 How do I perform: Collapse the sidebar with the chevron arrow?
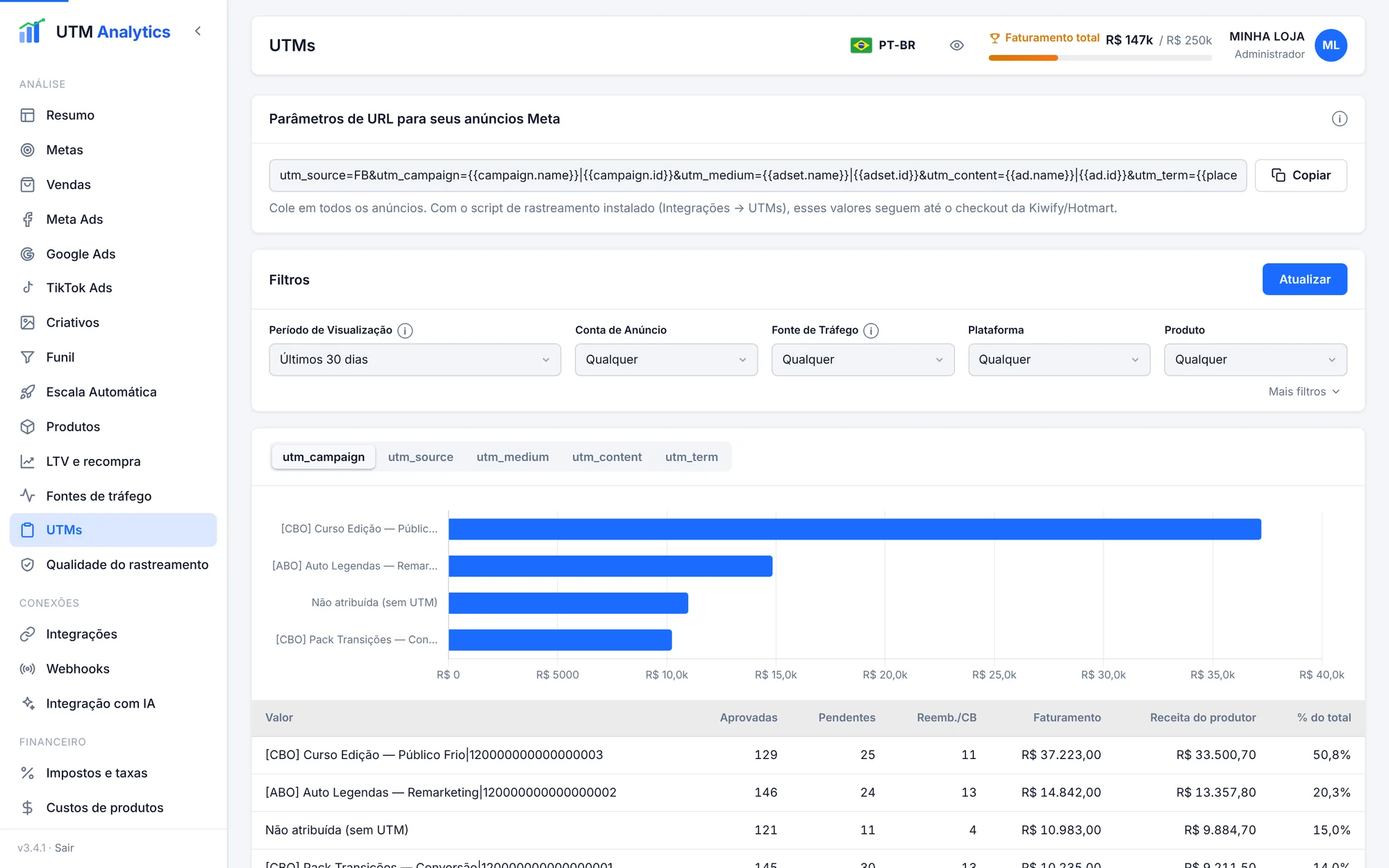198,31
